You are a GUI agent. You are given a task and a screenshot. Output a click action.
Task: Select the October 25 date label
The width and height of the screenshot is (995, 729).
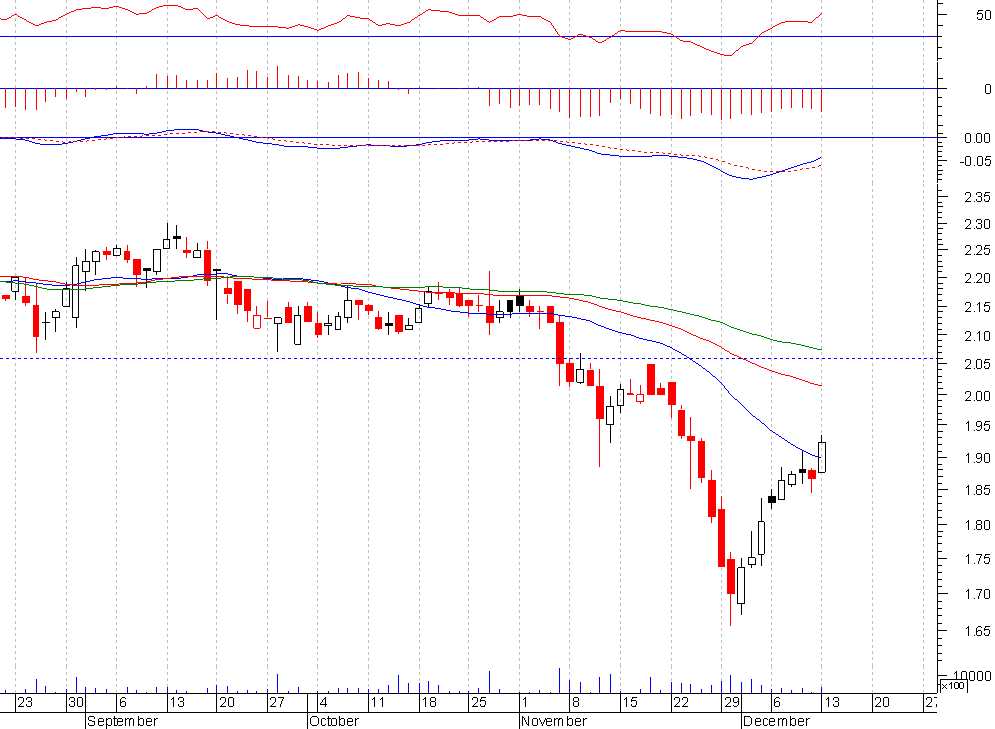click(x=478, y=702)
